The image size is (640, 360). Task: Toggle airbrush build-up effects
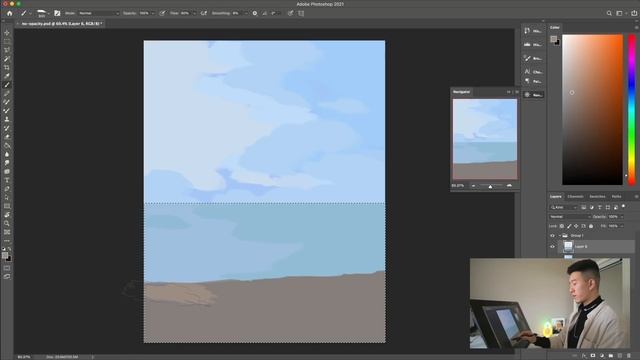204,13
